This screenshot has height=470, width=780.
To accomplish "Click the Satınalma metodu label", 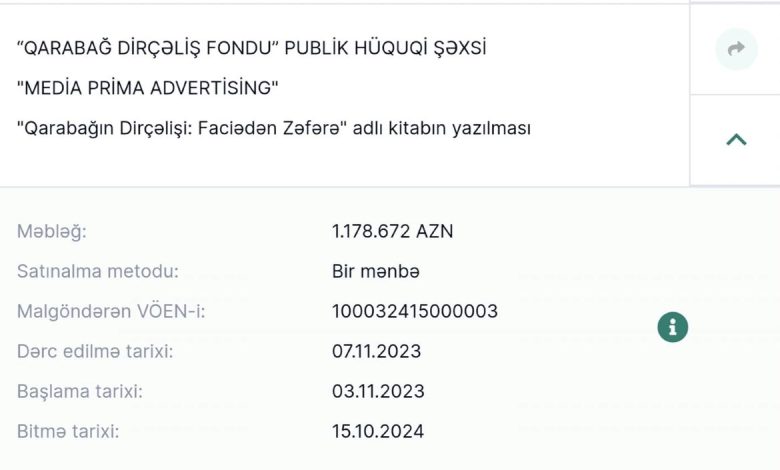I will [x=98, y=272].
